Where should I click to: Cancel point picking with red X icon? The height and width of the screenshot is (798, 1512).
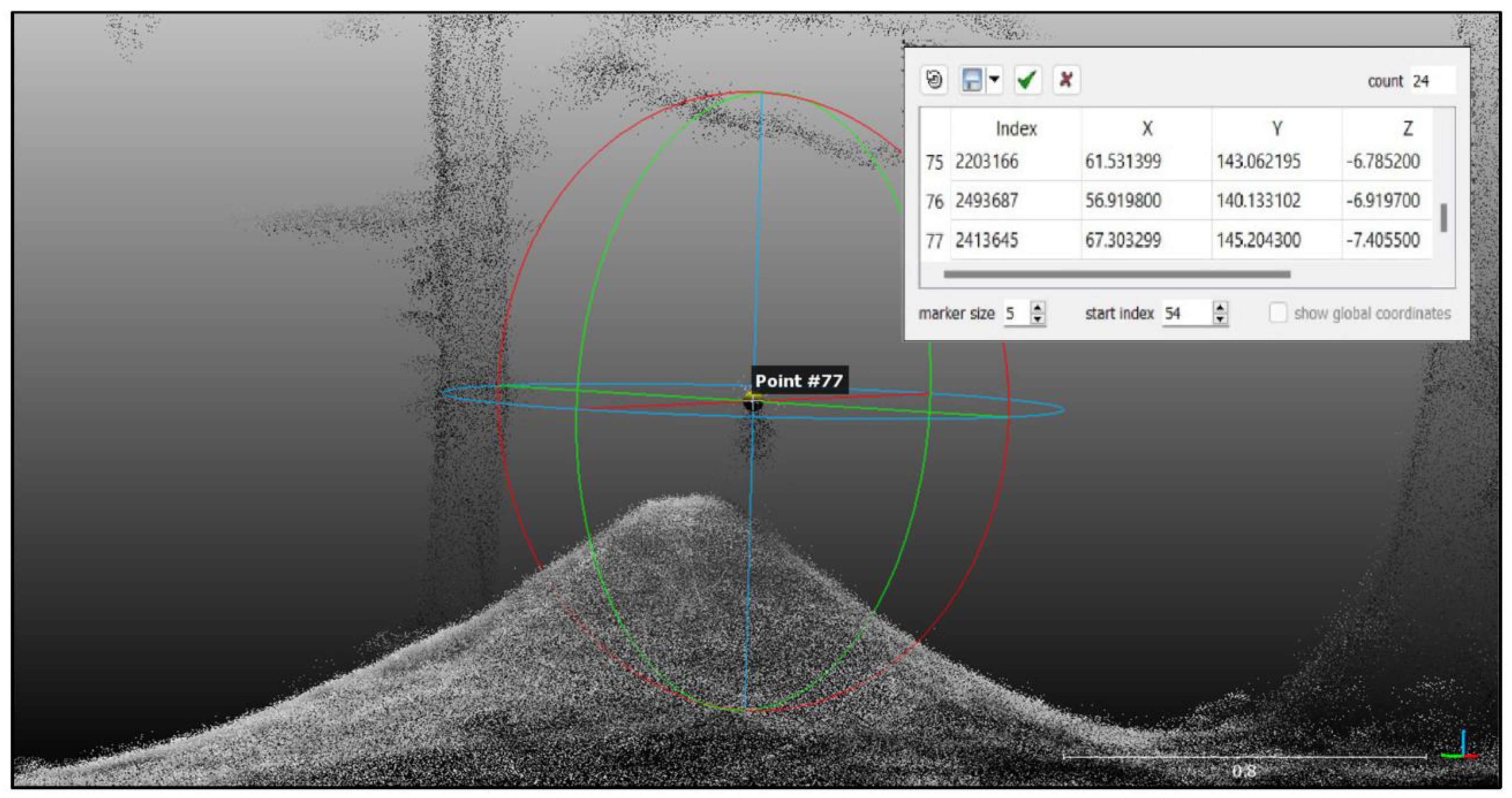pyautogui.click(x=1065, y=80)
